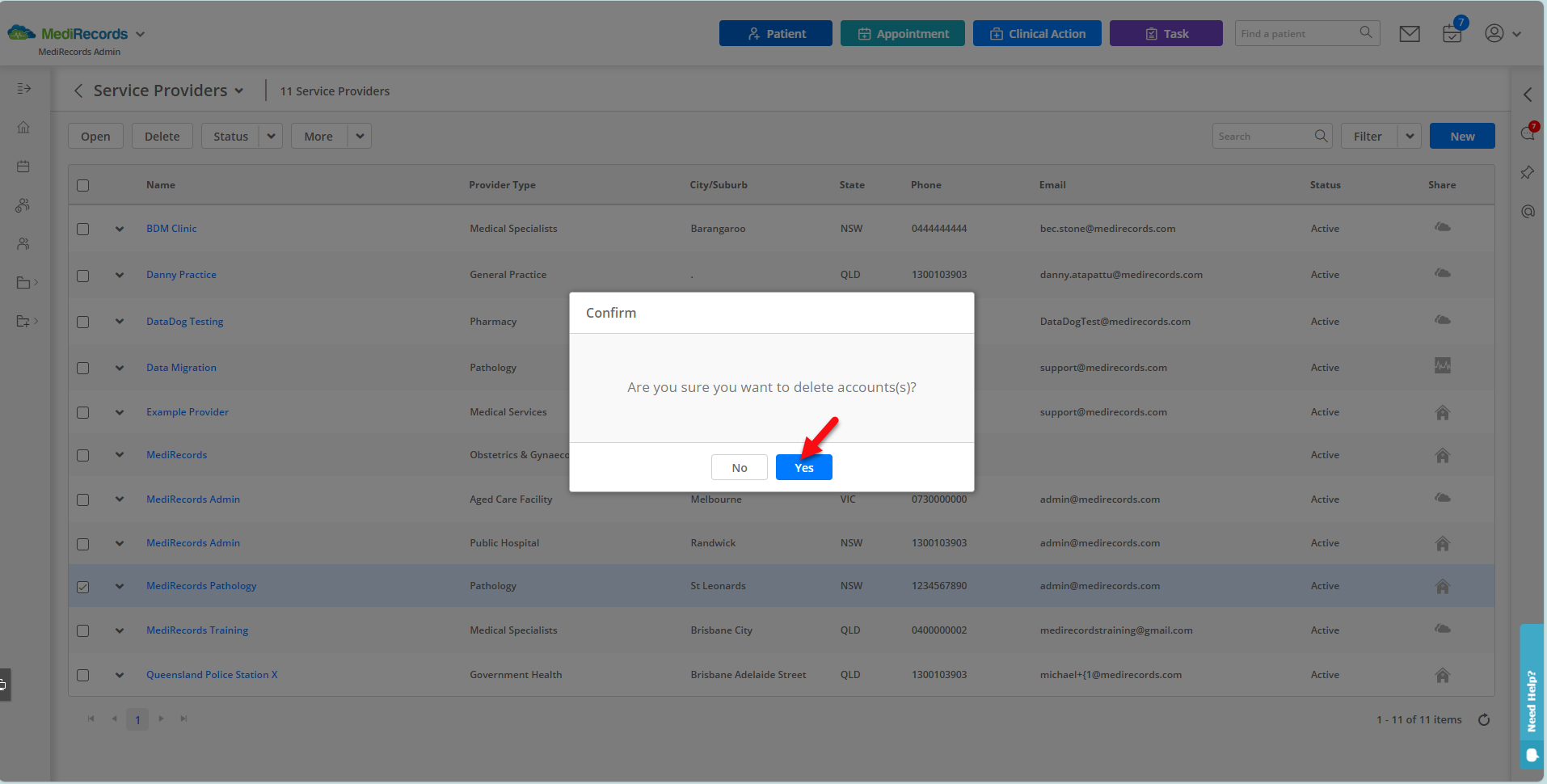
Task: Open the patients group icon in sidebar
Action: tap(23, 205)
